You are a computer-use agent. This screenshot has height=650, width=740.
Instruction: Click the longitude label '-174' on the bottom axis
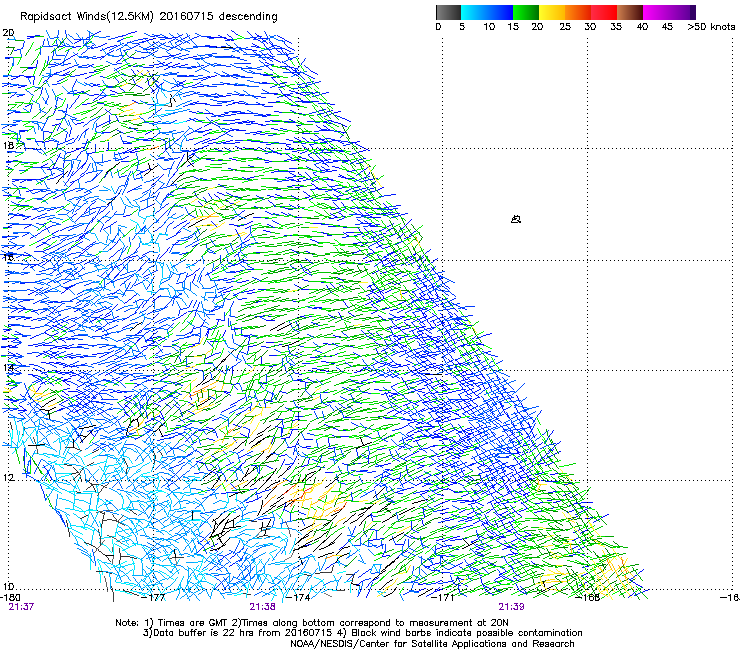[x=299, y=597]
